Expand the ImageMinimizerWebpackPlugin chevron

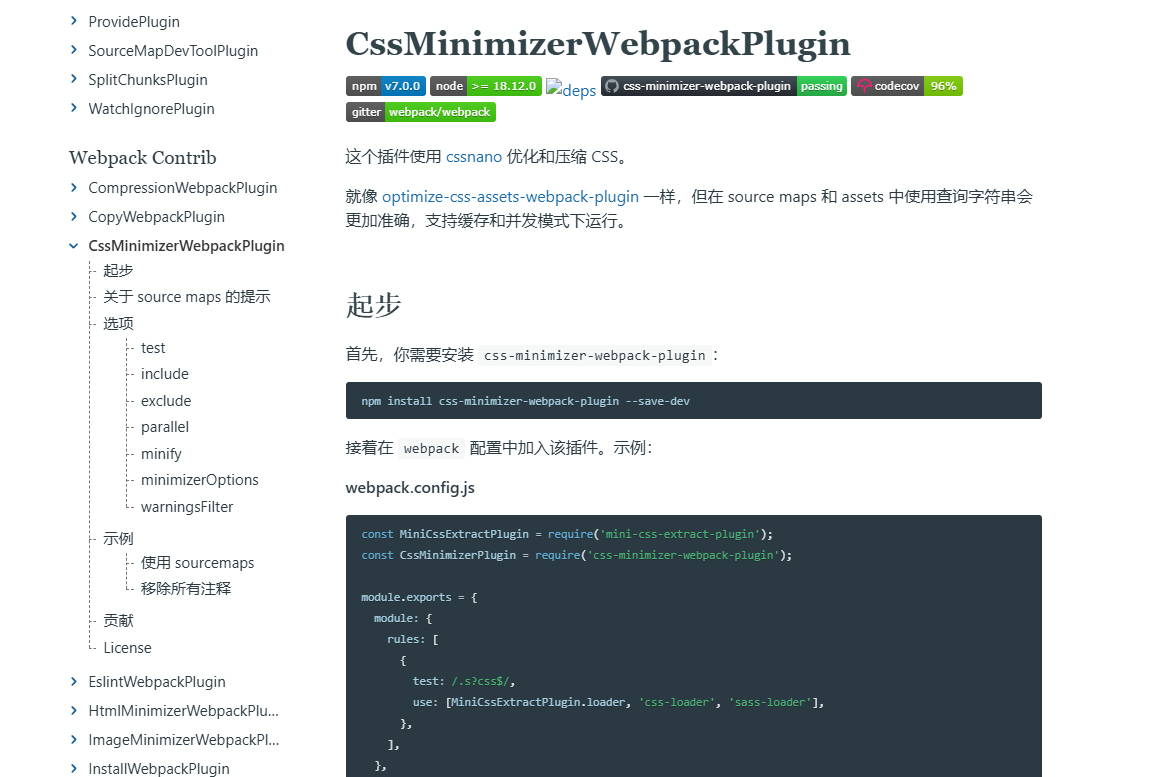point(74,739)
